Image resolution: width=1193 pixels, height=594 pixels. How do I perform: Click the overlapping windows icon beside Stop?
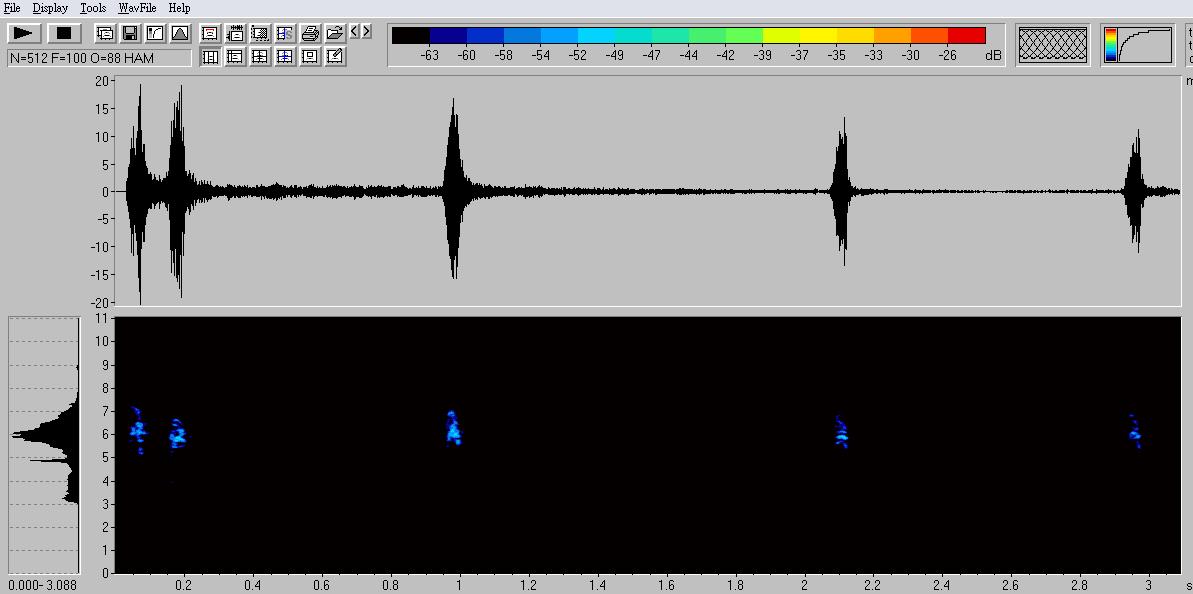click(x=105, y=34)
